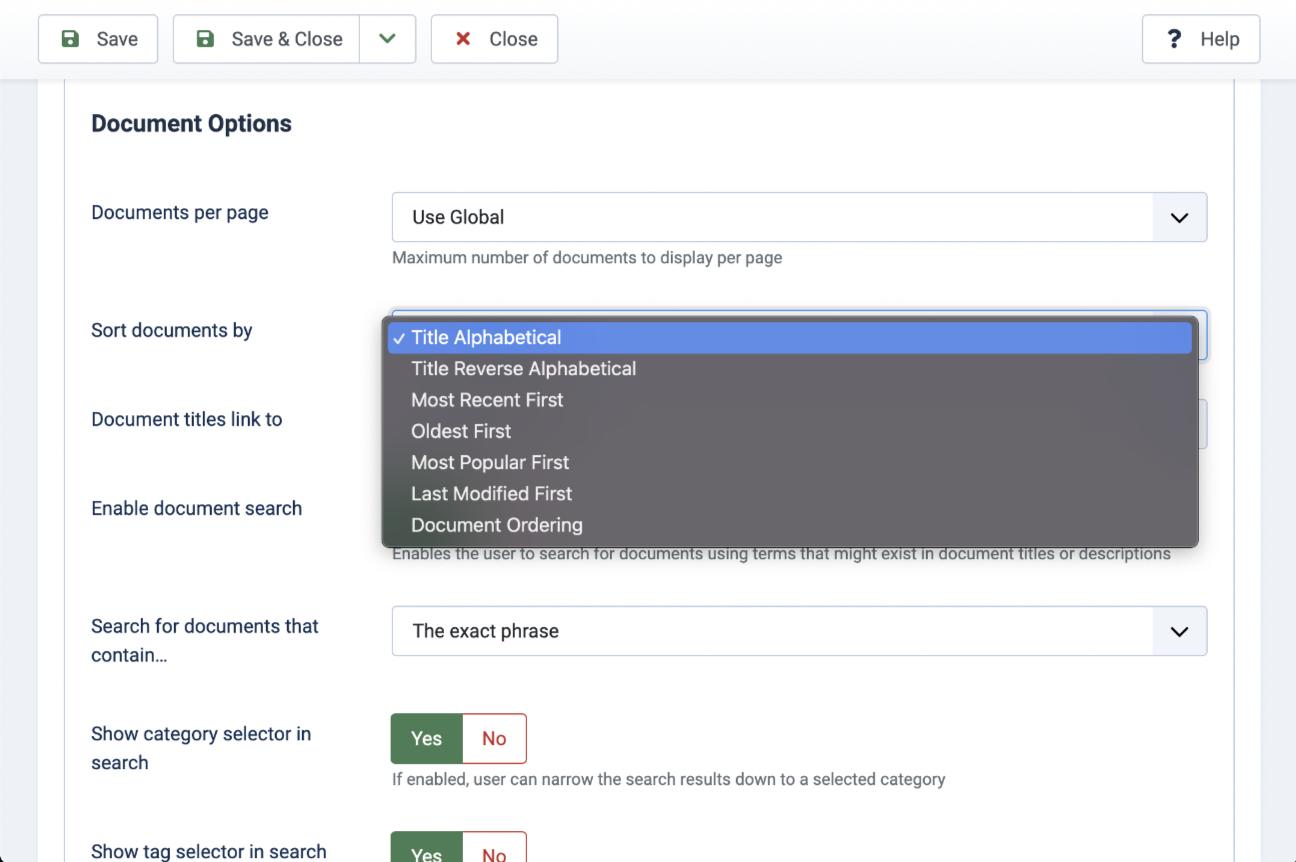Open Help with the question mark

tap(1200, 39)
